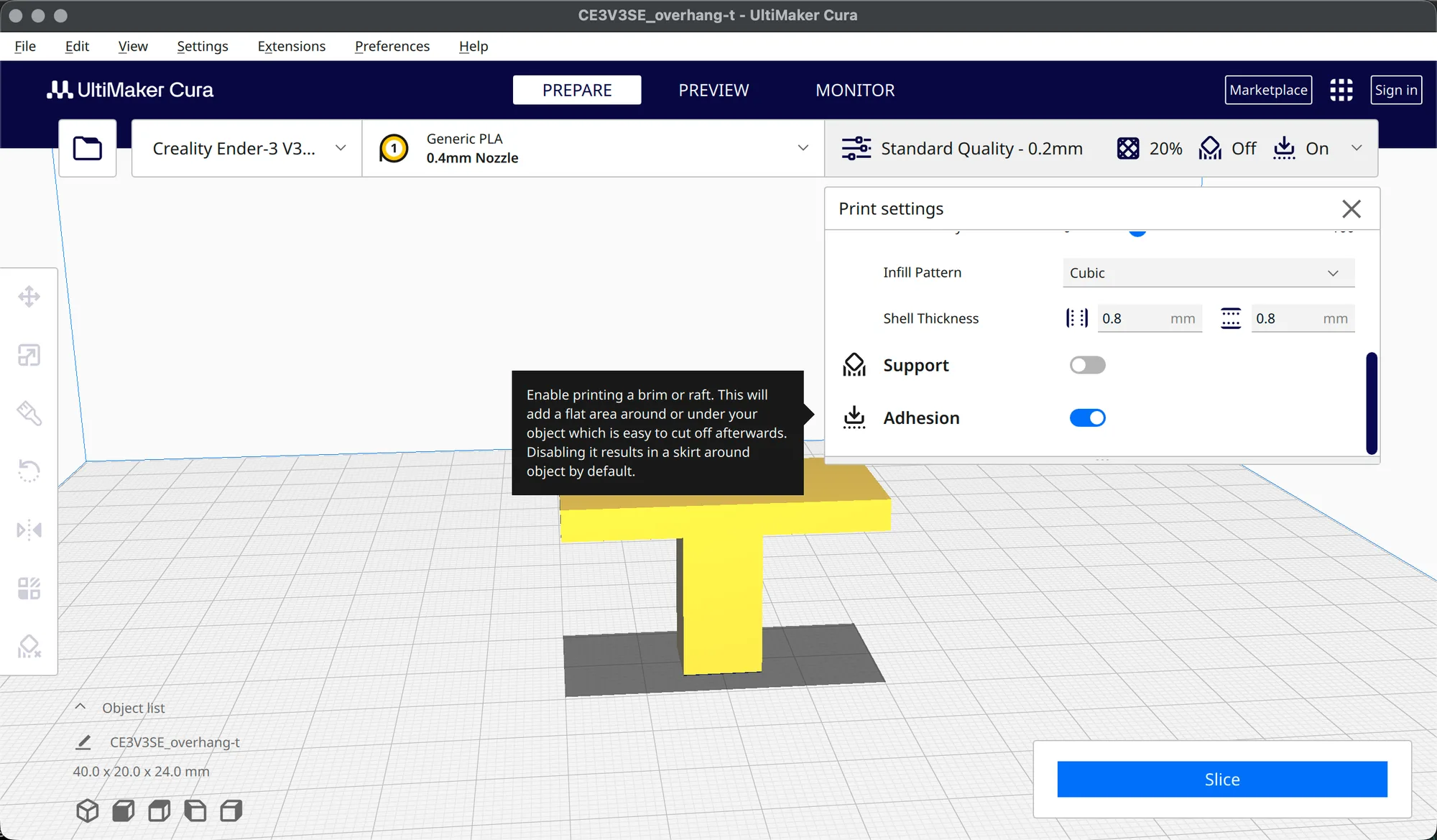Expand the Generic PLA material dropdown

click(593, 148)
